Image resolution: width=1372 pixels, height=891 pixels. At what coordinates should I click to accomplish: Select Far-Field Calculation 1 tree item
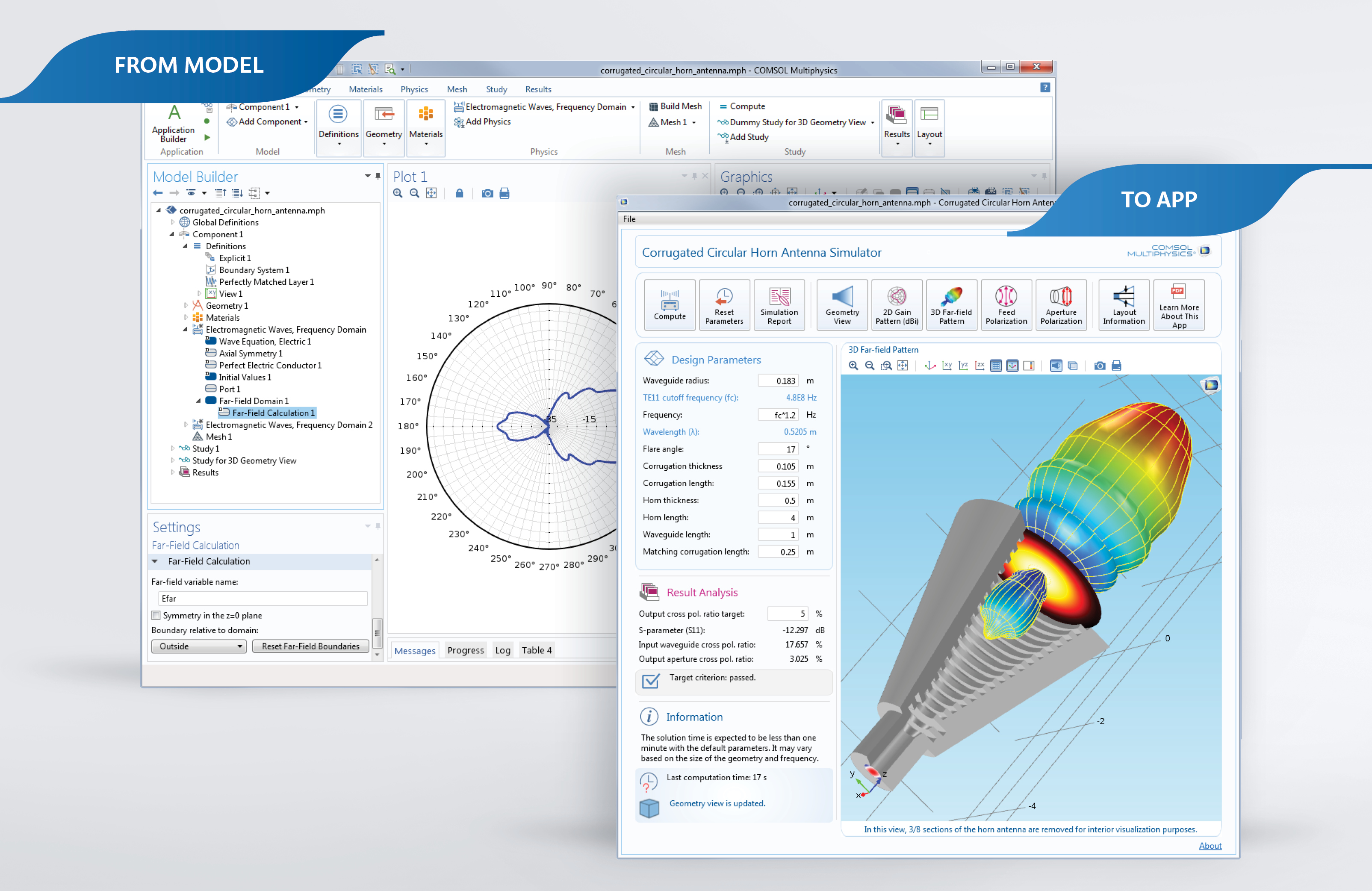pos(267,413)
